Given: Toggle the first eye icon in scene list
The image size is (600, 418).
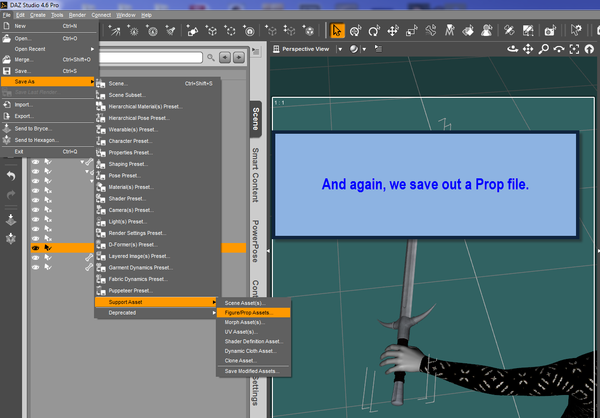Looking at the screenshot, I should (x=36, y=162).
